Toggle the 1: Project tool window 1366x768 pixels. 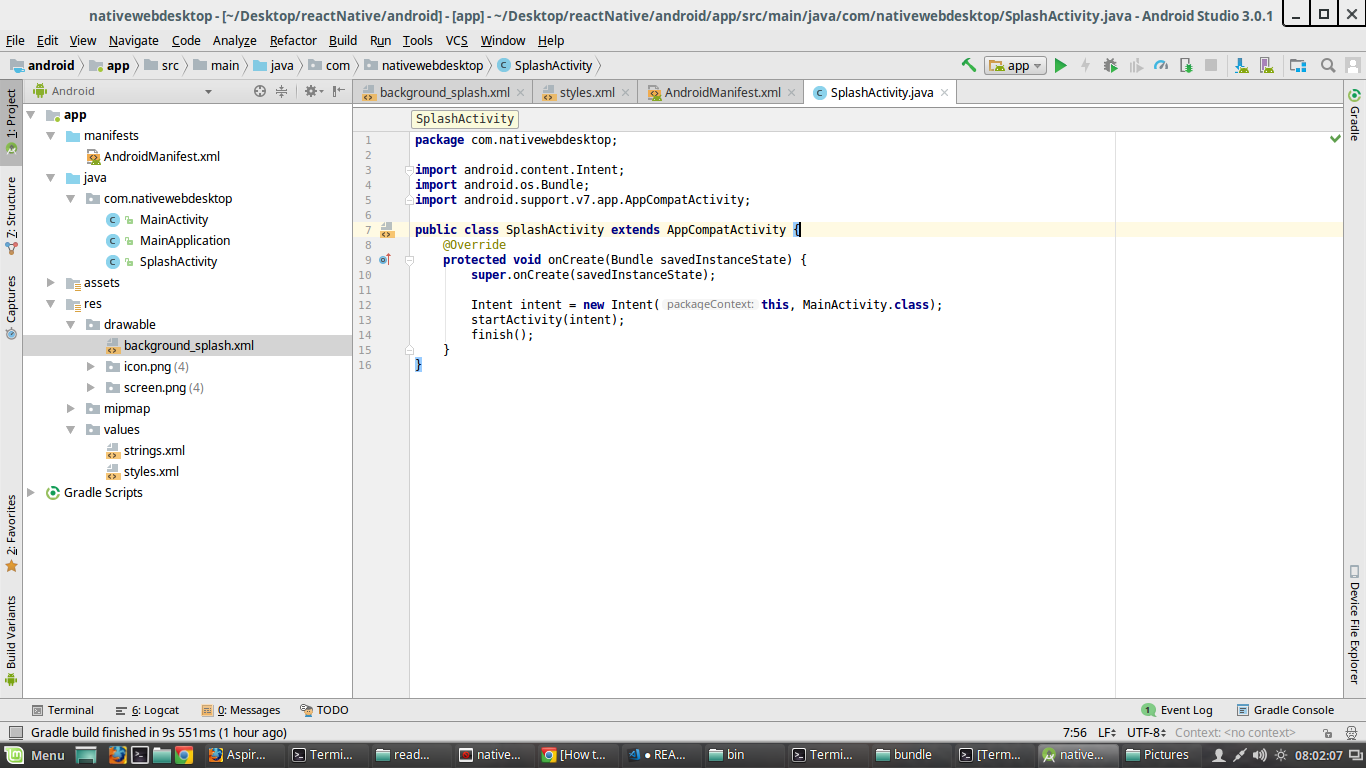pos(11,122)
